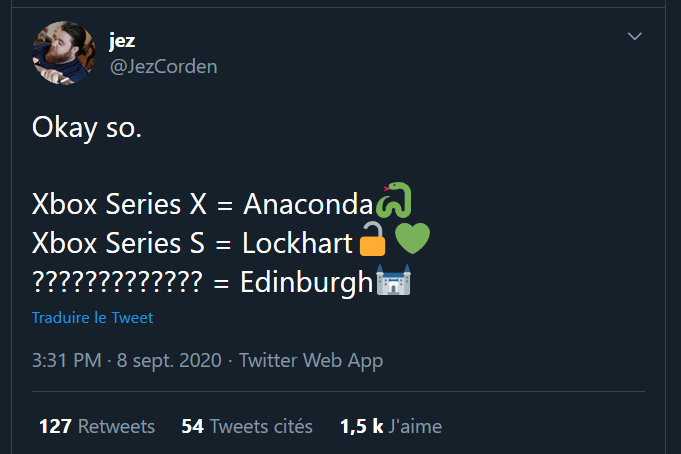681x454 pixels.
Task: Click the green snake emoji after Anaconda
Action: coord(394,201)
